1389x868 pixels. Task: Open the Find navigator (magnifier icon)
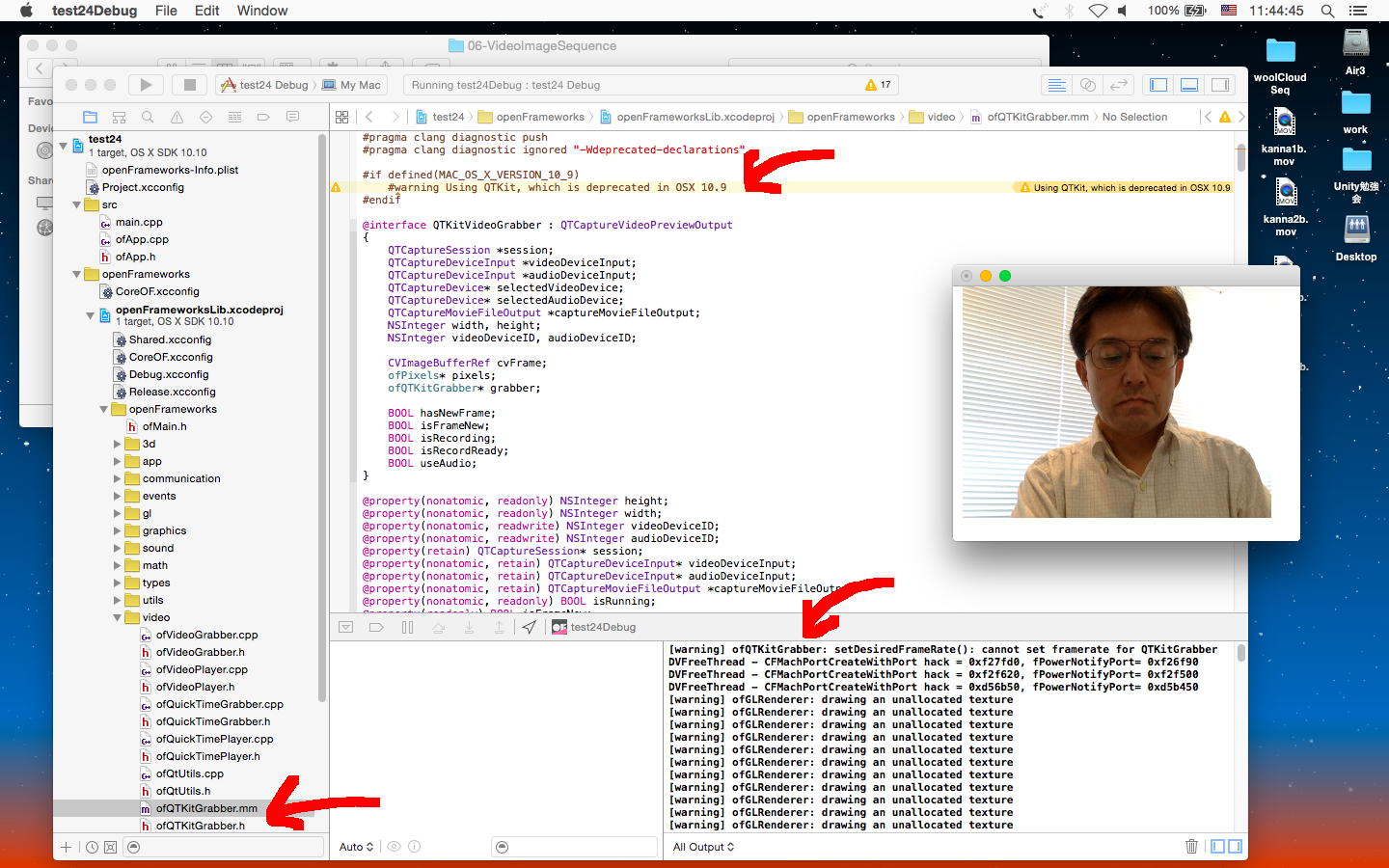coord(148,117)
